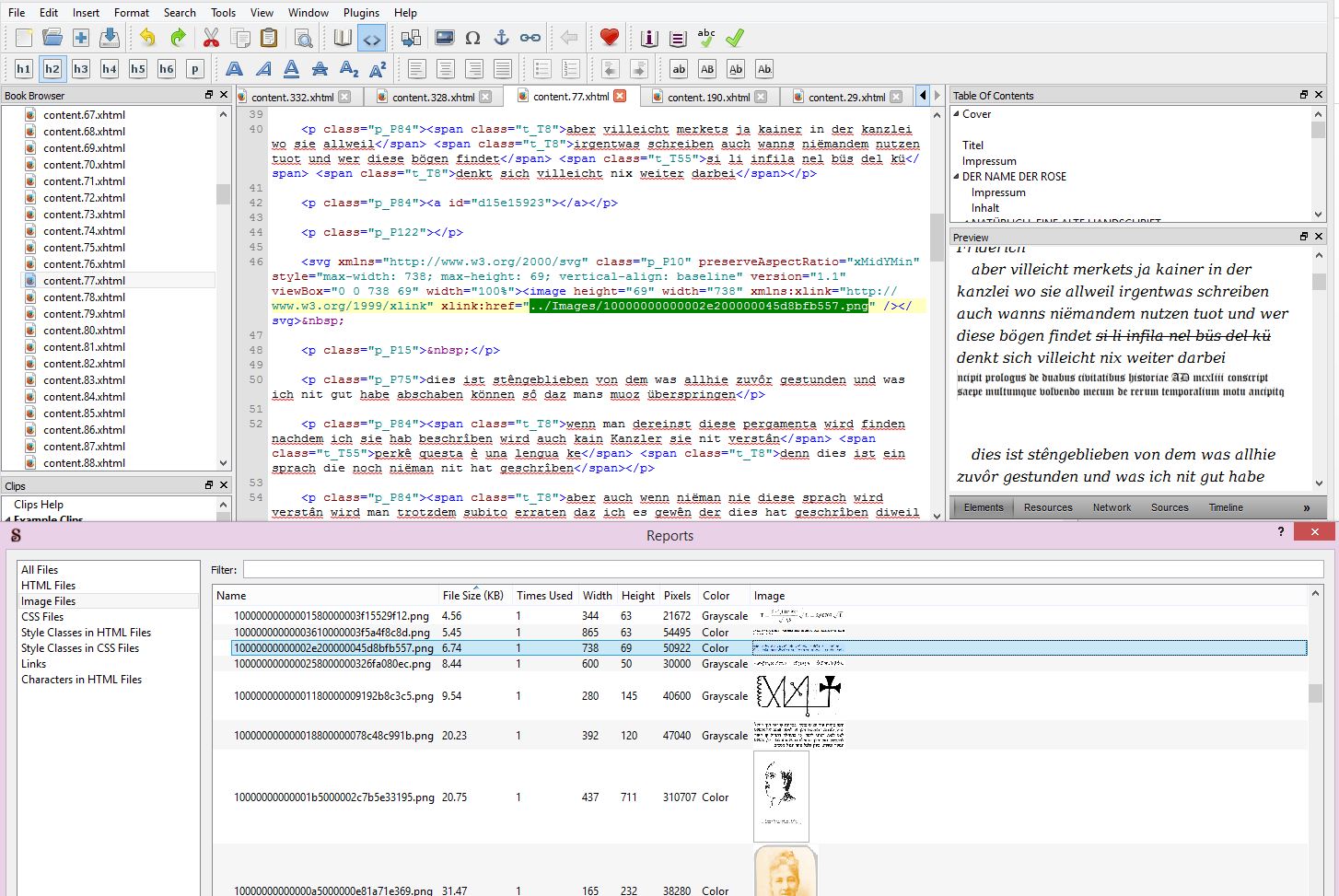This screenshot has width=1339, height=896.
Task: Toggle paragraph style with the p button
Action: (194, 69)
